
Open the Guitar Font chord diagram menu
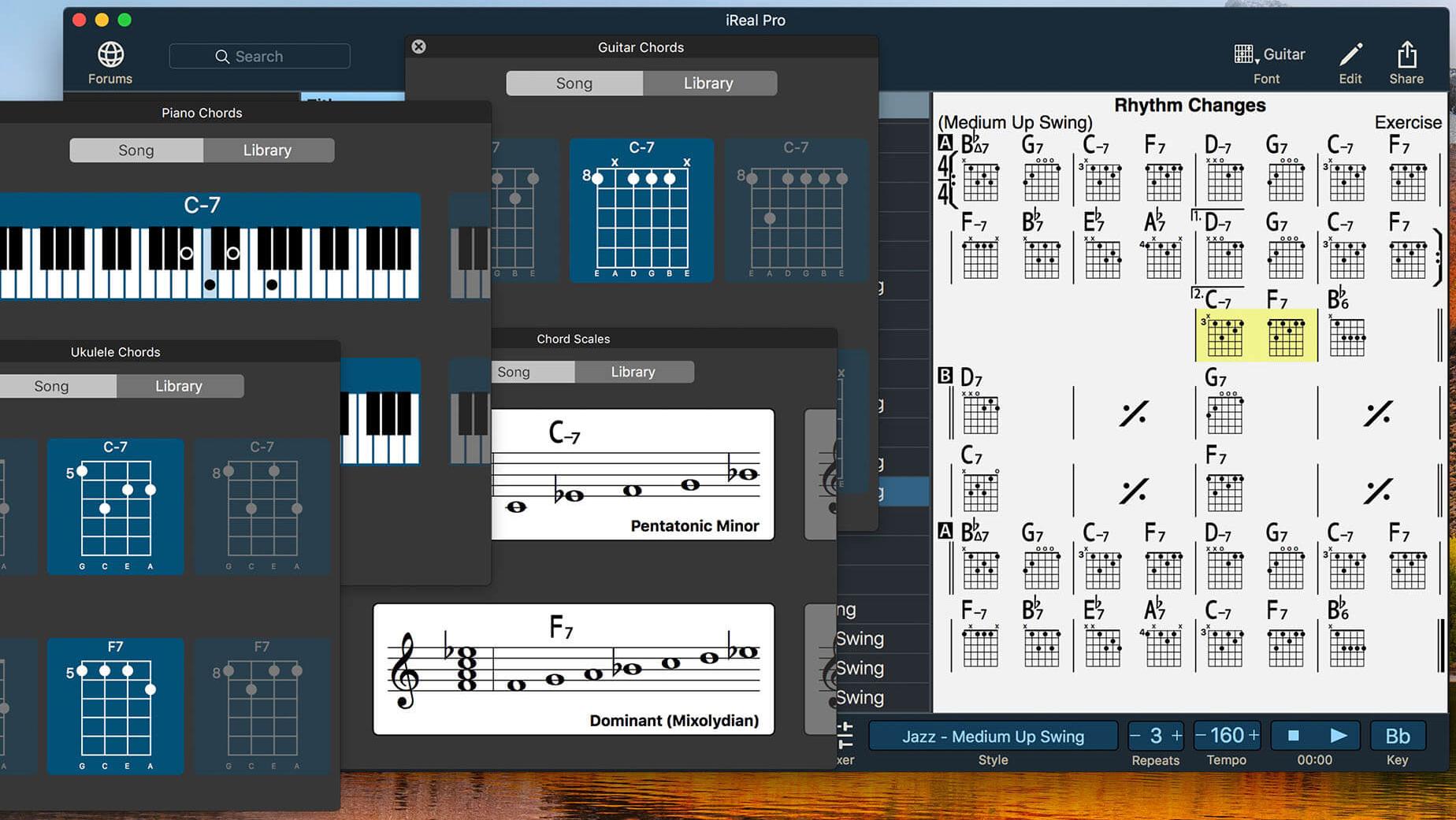(x=1268, y=54)
